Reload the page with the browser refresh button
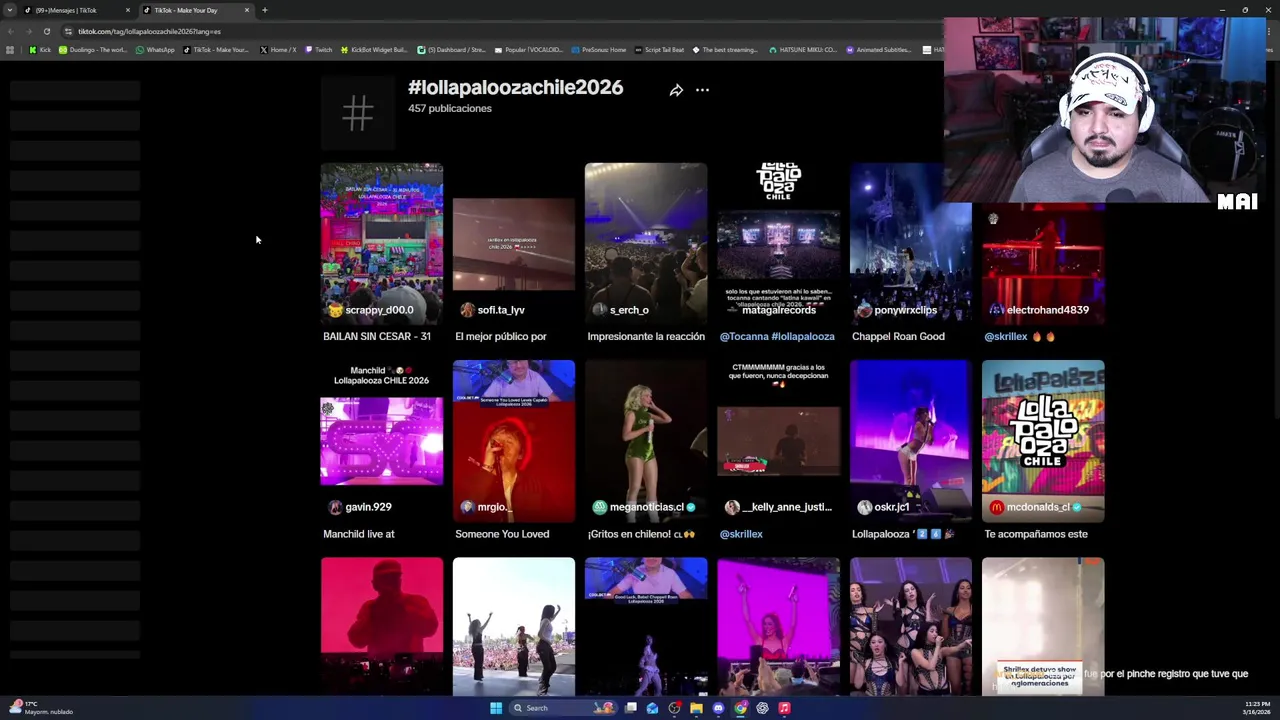Viewport: 1280px width, 720px height. (x=46, y=31)
